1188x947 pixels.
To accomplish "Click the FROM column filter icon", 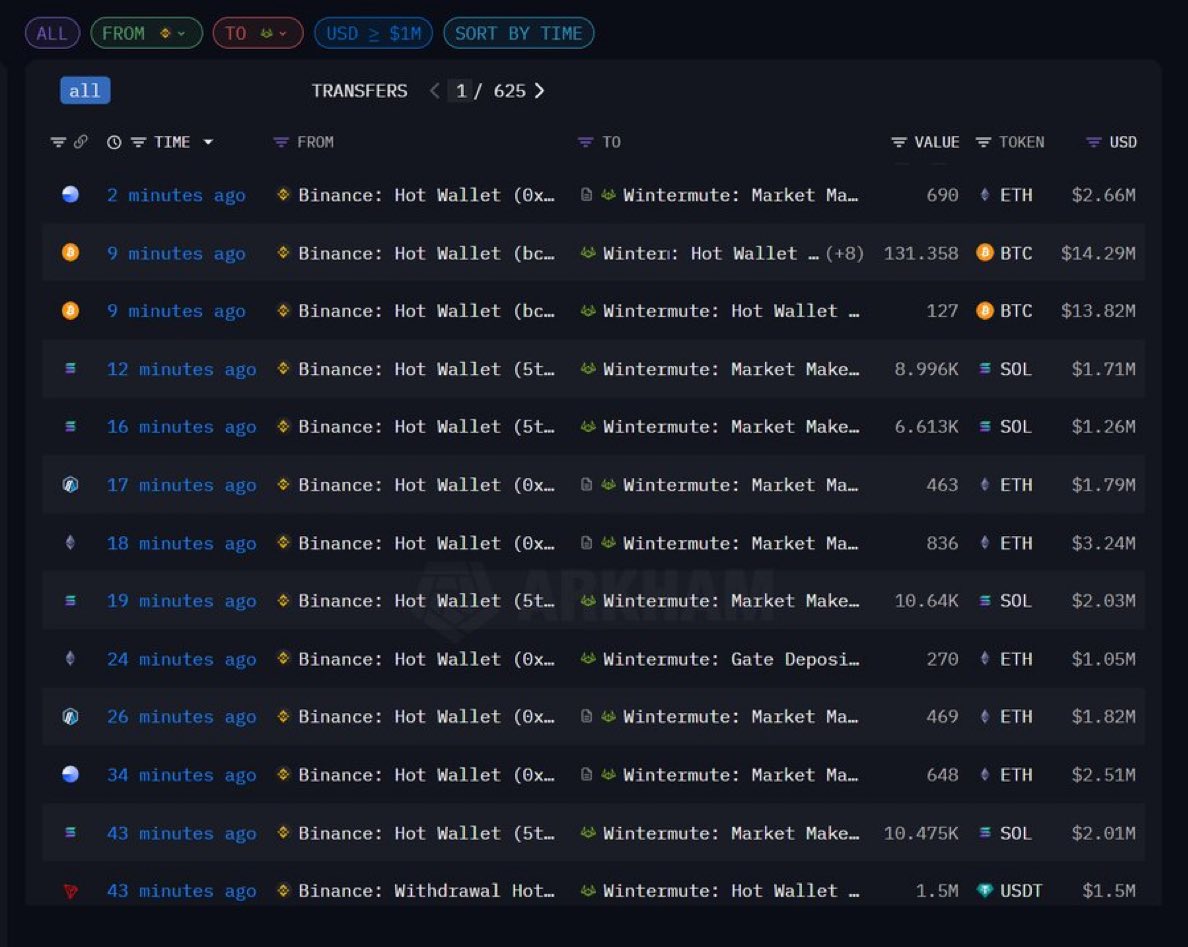I will tap(280, 142).
